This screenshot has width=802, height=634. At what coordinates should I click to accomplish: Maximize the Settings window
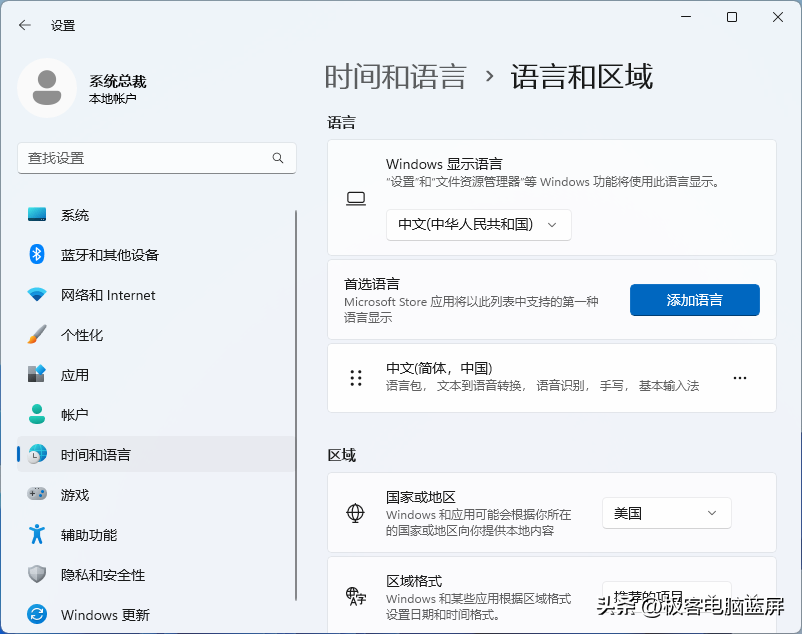point(732,17)
